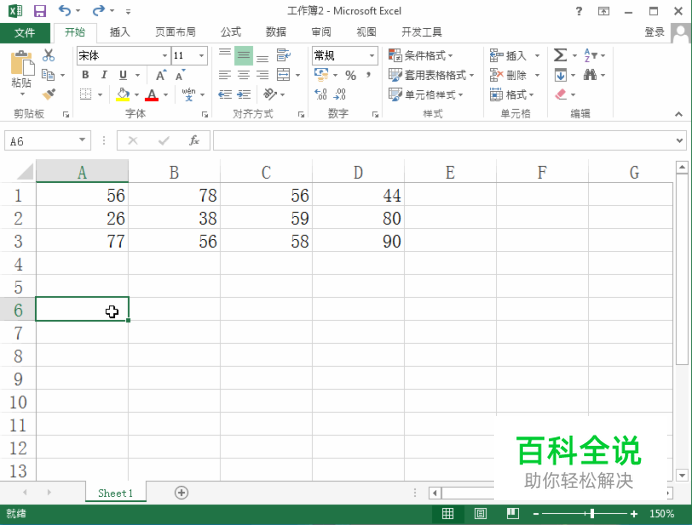Click 登录 to sign in

tap(654, 32)
